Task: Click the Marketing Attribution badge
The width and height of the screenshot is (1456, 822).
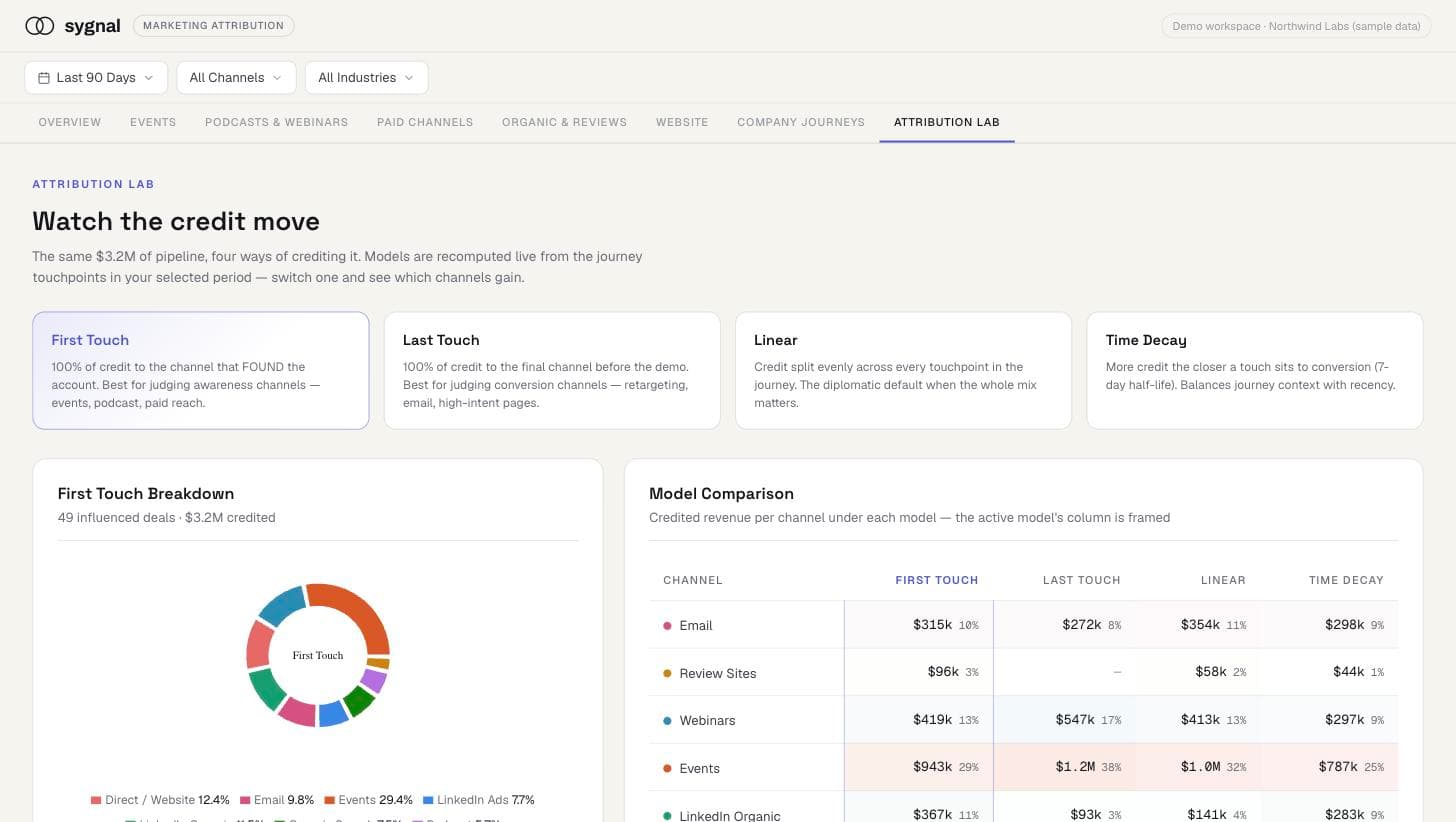Action: (x=214, y=26)
